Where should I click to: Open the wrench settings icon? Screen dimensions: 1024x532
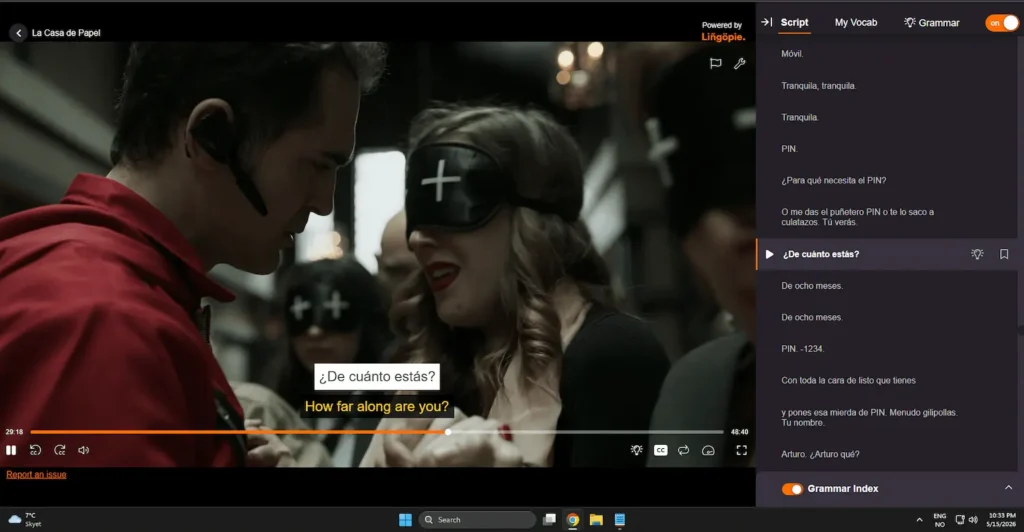click(739, 63)
